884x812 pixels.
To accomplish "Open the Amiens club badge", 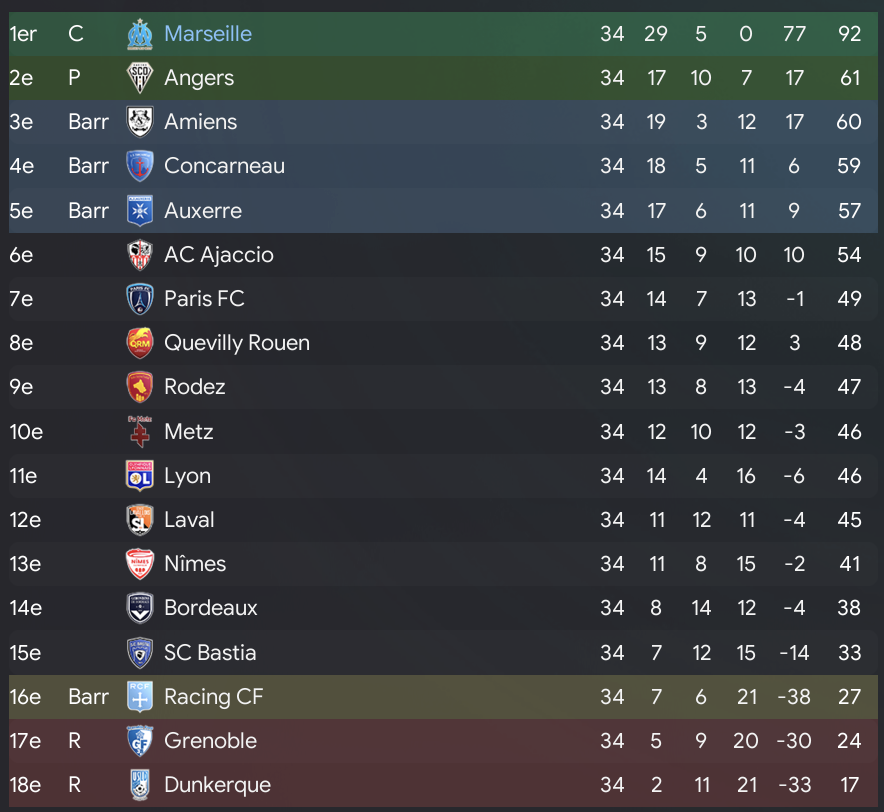I will (x=139, y=122).
